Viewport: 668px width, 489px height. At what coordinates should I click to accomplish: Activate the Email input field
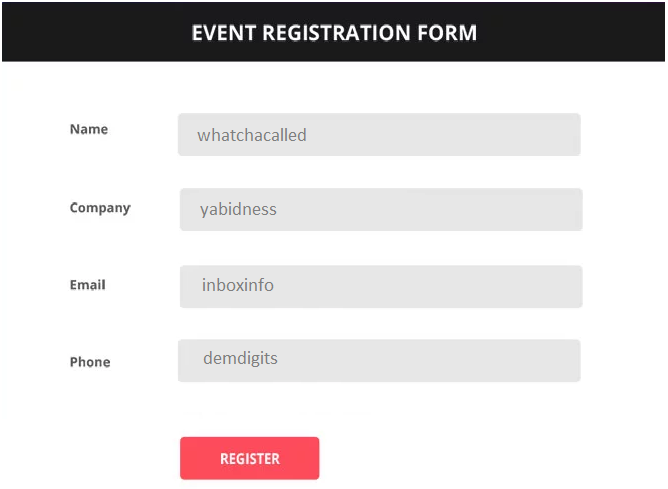(381, 287)
